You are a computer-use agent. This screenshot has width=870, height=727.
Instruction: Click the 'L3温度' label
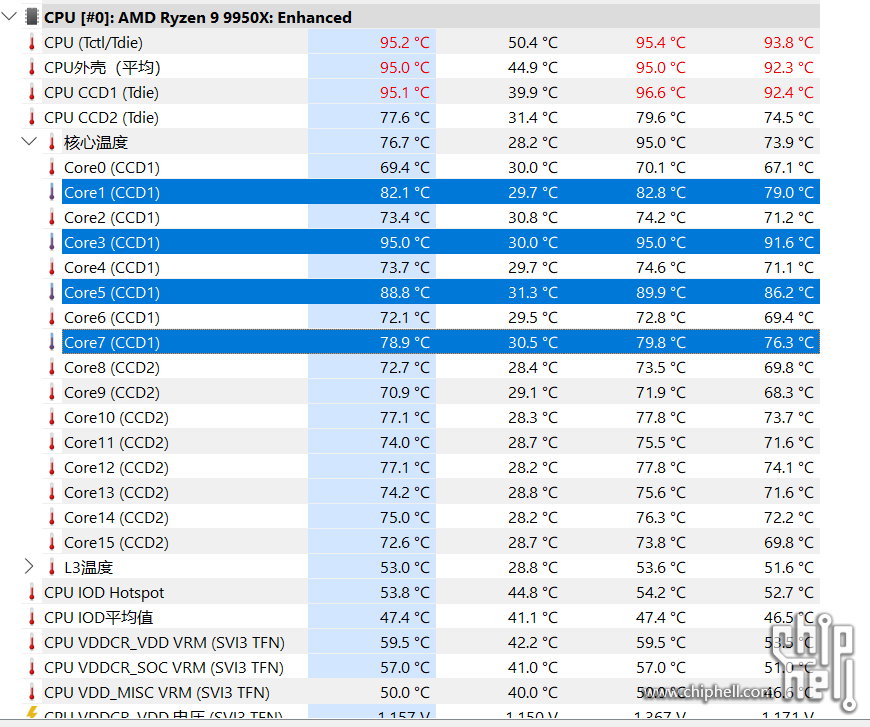coord(88,567)
